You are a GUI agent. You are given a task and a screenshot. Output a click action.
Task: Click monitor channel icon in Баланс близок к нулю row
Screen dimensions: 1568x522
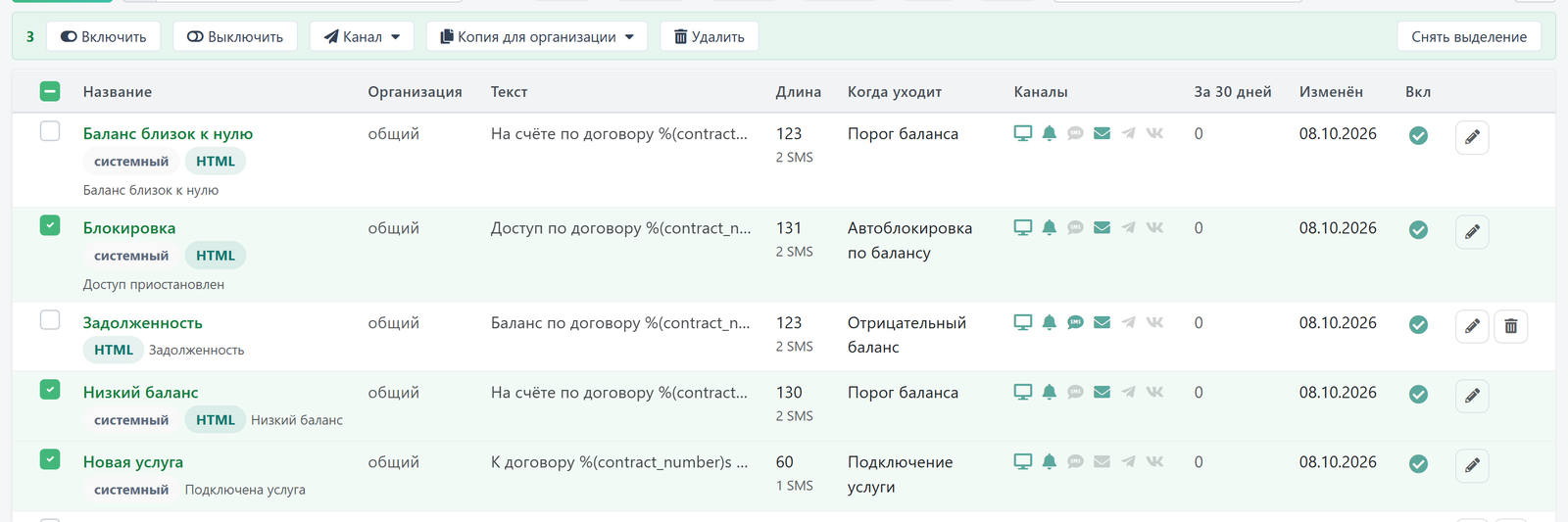(1023, 133)
